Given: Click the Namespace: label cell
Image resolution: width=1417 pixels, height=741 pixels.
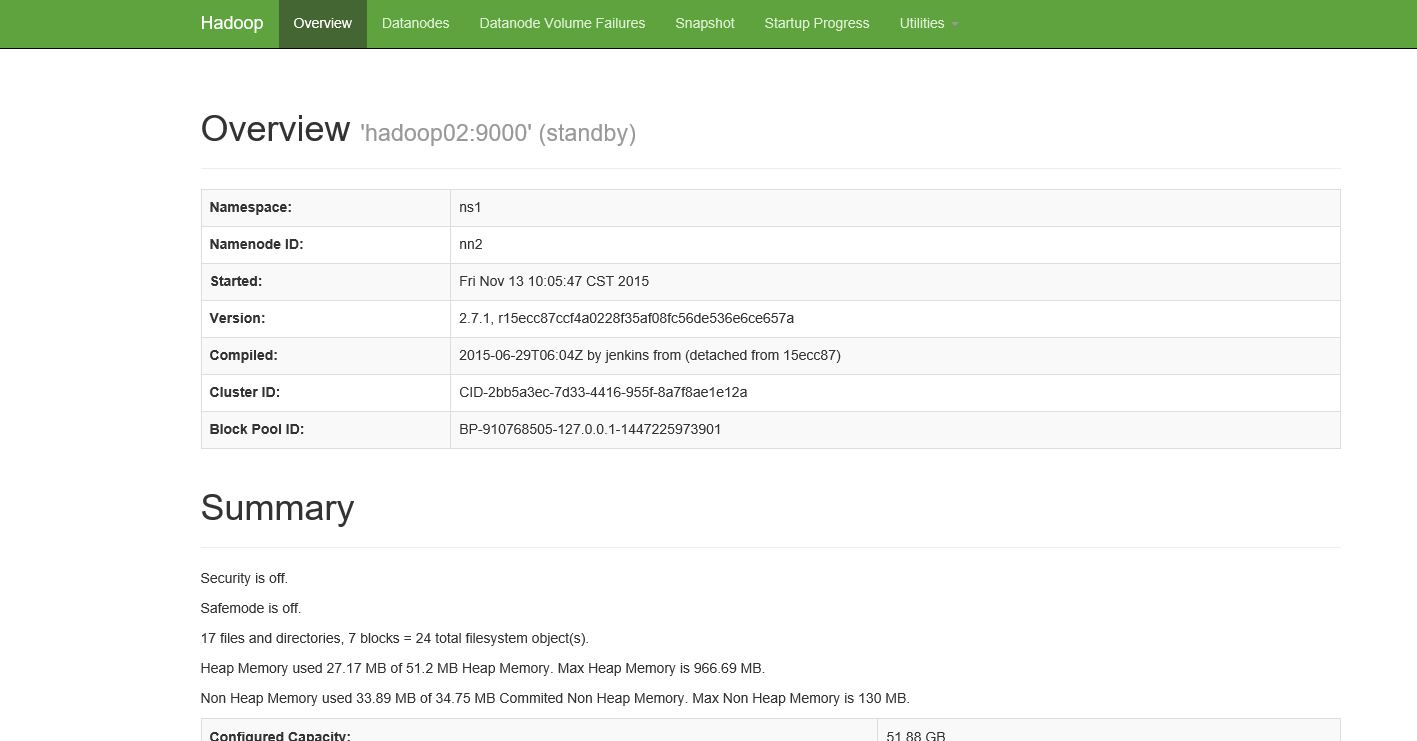Looking at the screenshot, I should (x=326, y=208).
